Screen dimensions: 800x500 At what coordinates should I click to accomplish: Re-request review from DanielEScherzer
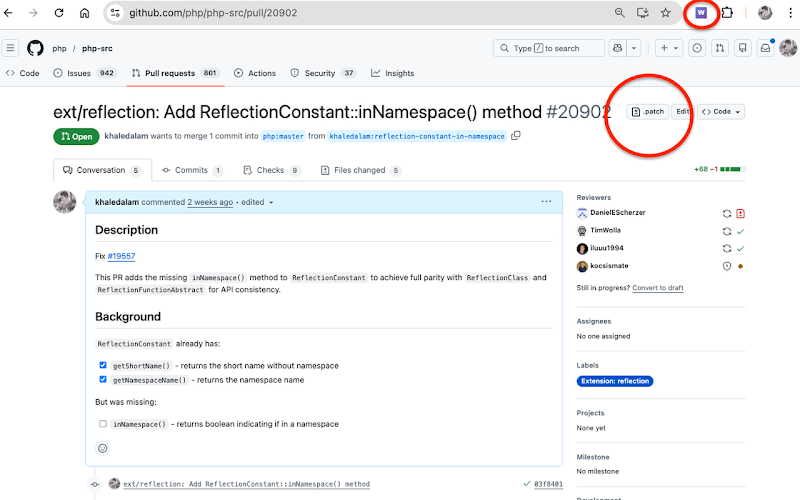coord(727,214)
